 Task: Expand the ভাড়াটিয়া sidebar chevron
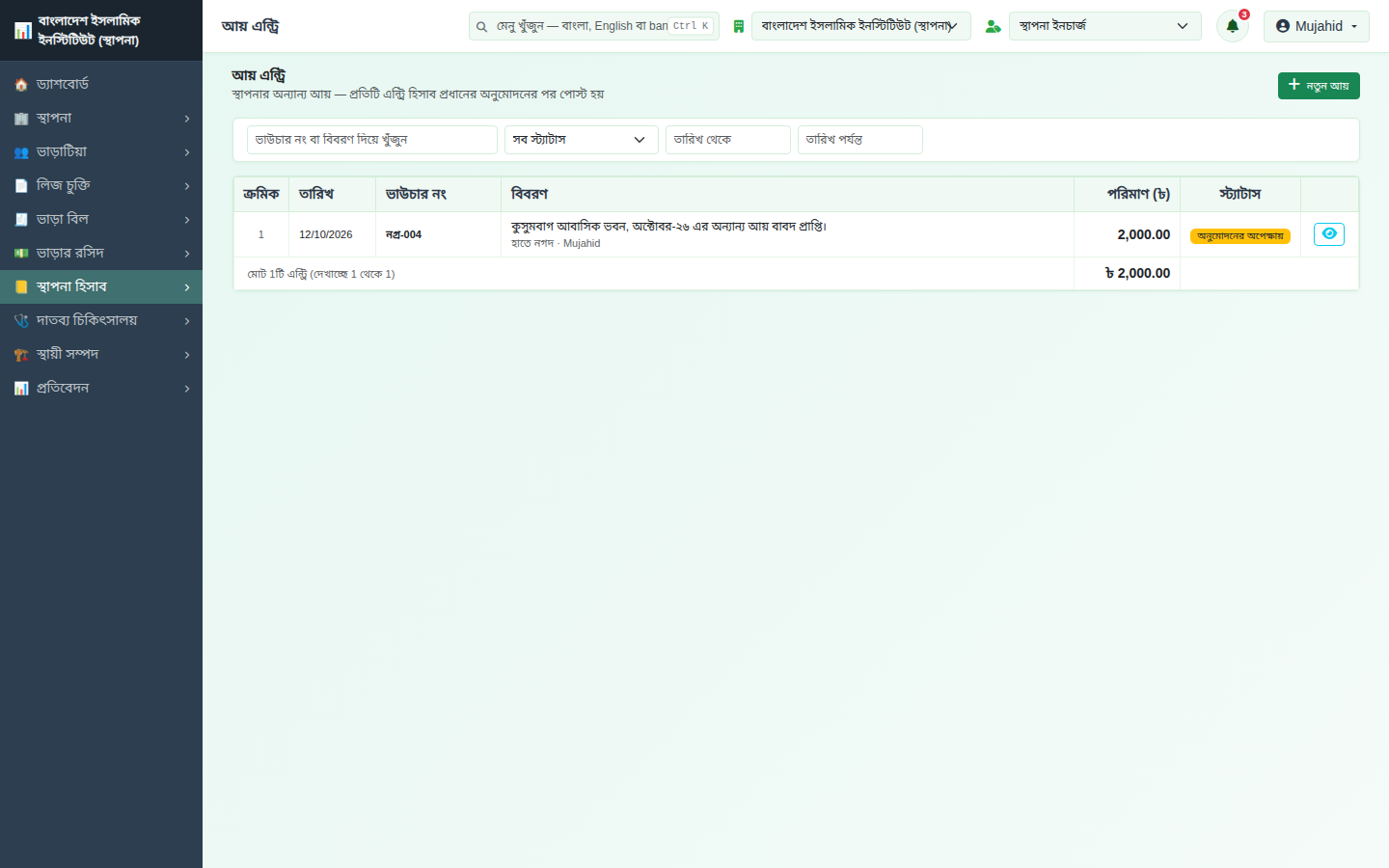tap(187, 152)
